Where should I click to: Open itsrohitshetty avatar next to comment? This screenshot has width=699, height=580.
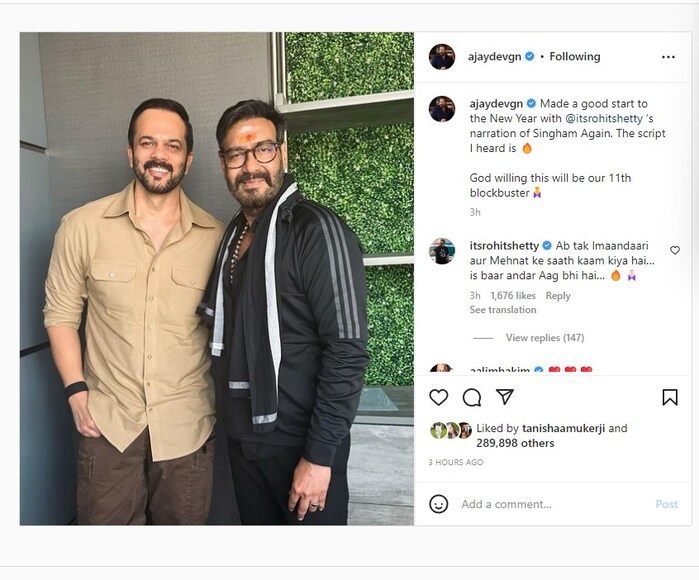coord(442,251)
